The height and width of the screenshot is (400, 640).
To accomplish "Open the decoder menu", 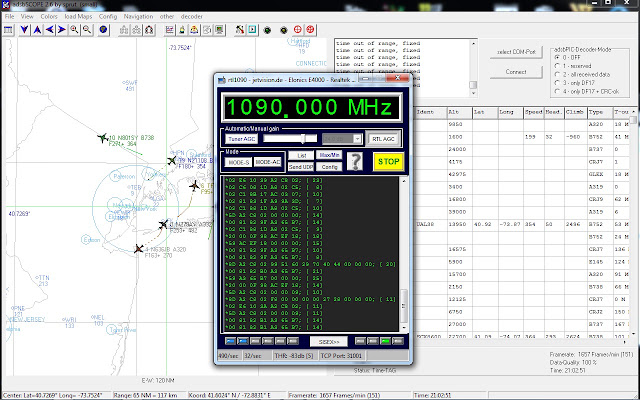I will (192, 17).
